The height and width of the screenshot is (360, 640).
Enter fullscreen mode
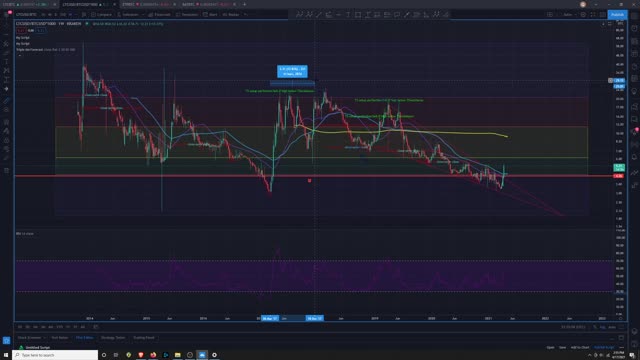(x=593, y=14)
